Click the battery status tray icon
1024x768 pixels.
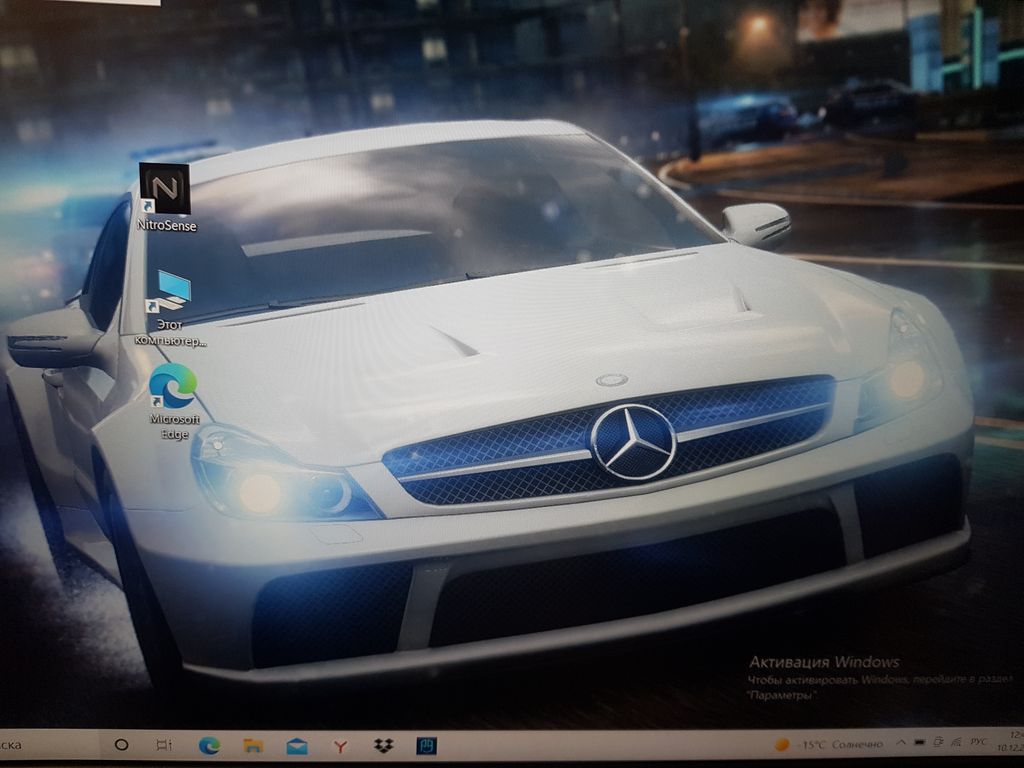[921, 743]
